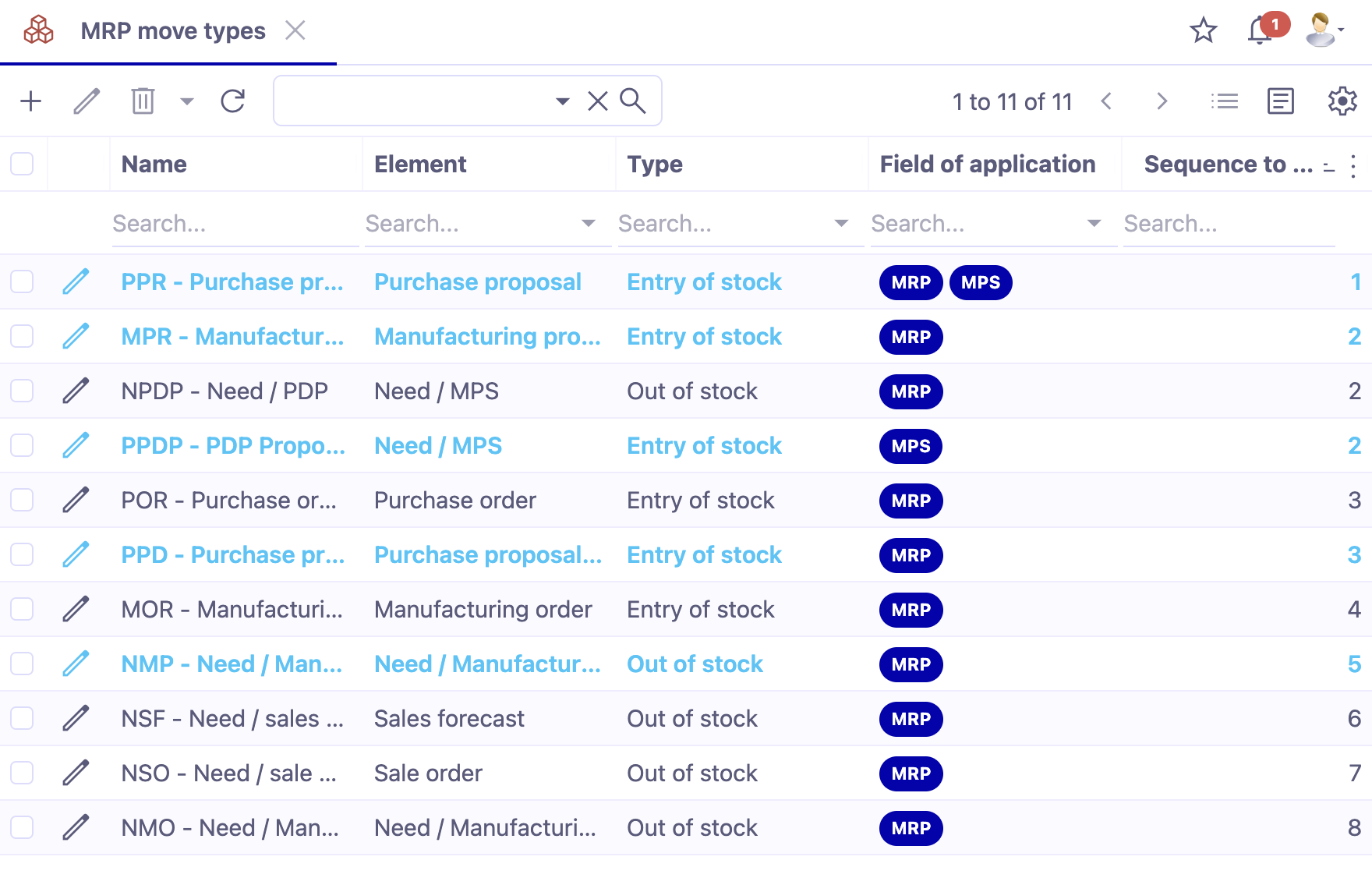
Task: Check the checkbox on the NSF row
Action: coord(21,718)
